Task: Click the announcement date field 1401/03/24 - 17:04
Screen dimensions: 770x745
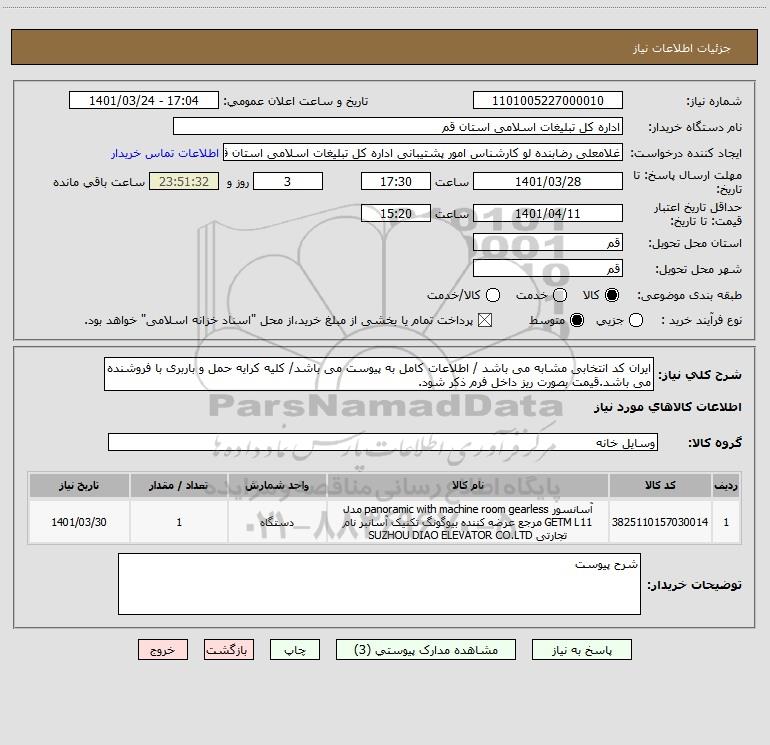Action: coord(143,100)
